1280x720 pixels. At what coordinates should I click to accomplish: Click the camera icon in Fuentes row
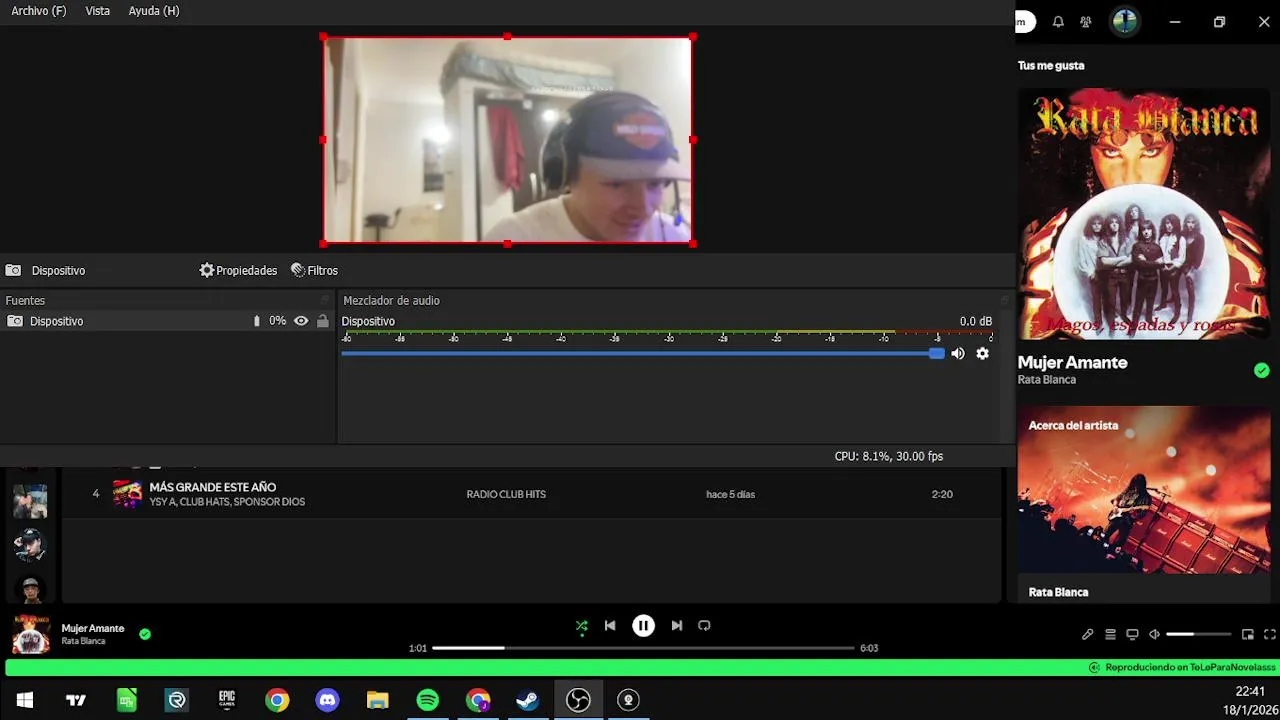point(15,321)
